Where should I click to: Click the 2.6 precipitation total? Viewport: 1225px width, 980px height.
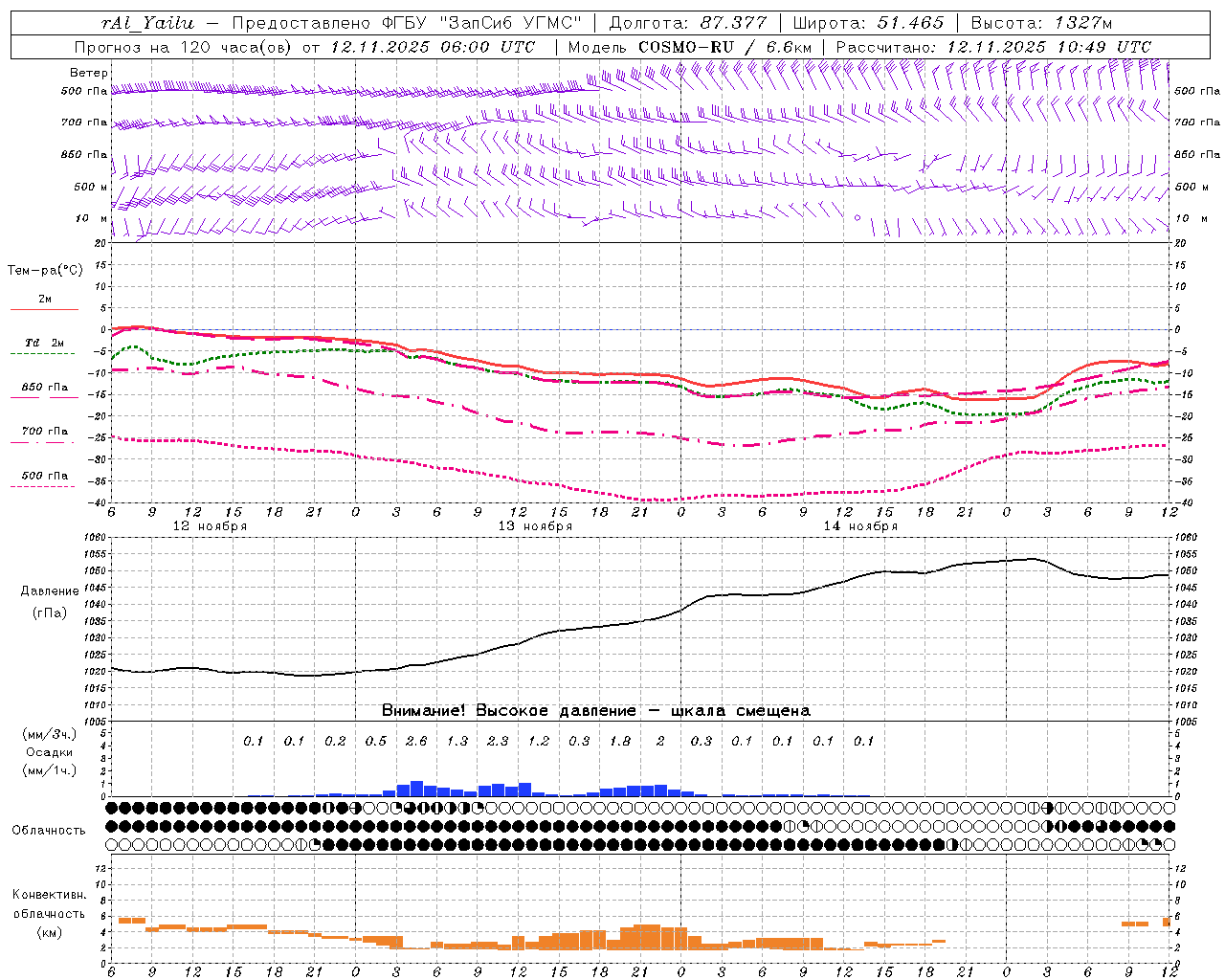[x=416, y=741]
